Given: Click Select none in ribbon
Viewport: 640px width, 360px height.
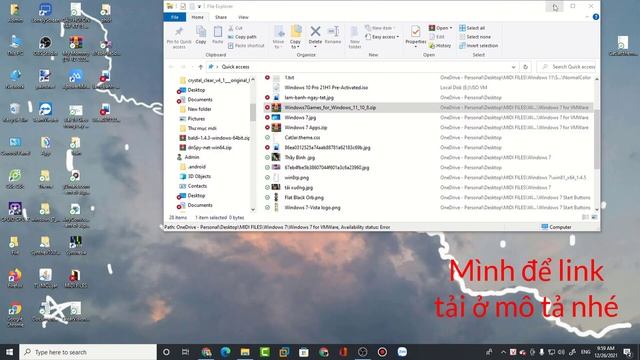Looking at the screenshot, I should point(475,37).
